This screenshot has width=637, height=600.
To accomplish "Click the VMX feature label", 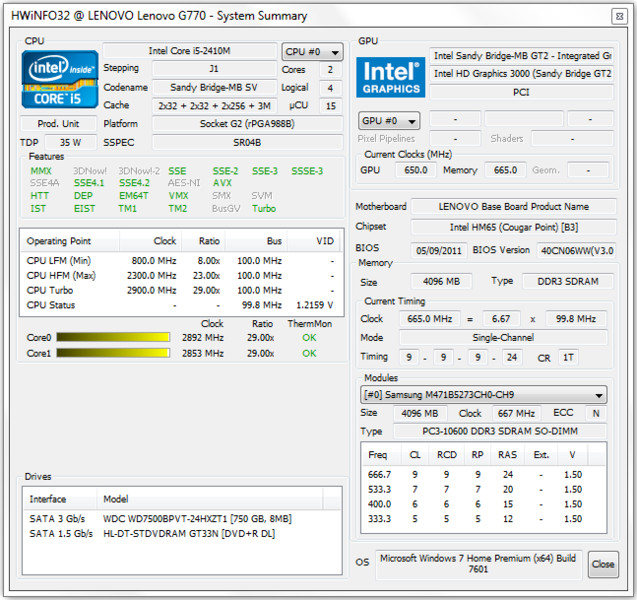I will pyautogui.click(x=178, y=196).
